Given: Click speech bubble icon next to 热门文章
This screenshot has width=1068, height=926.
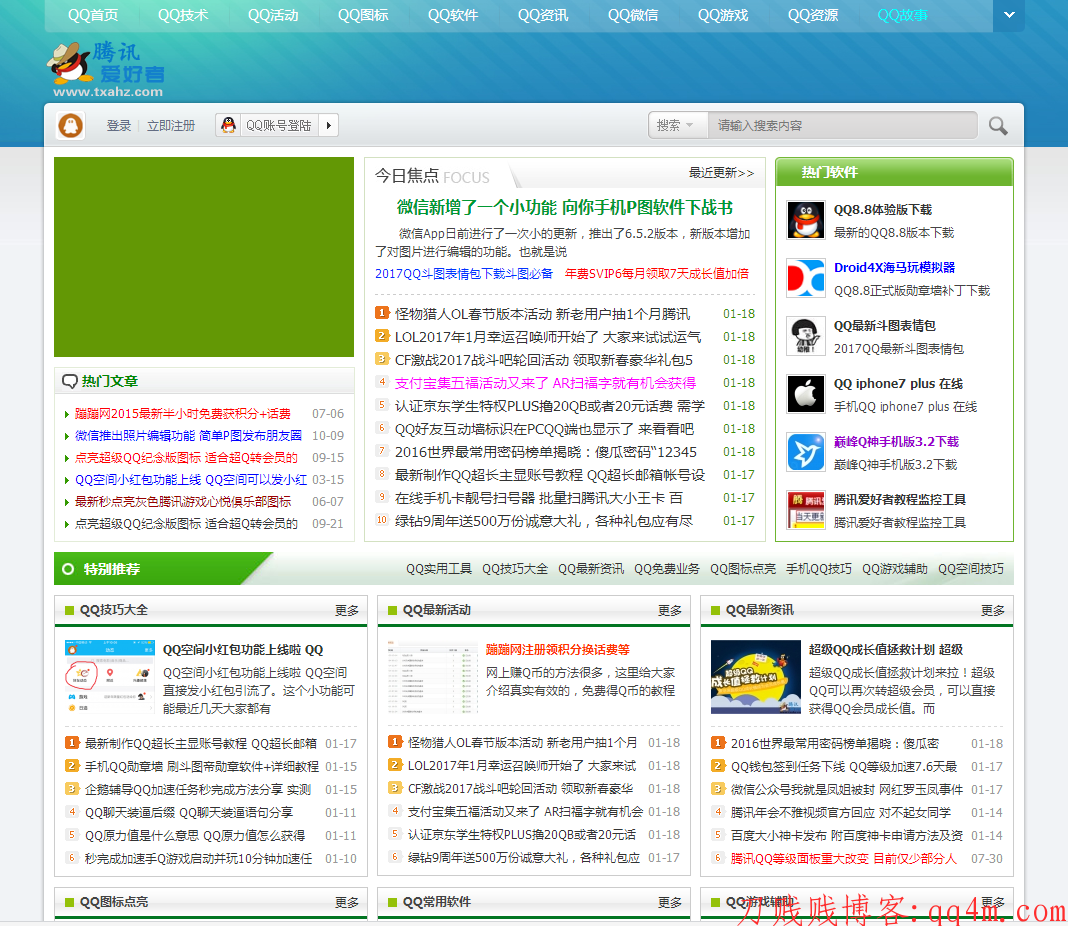Looking at the screenshot, I should pos(69,381).
